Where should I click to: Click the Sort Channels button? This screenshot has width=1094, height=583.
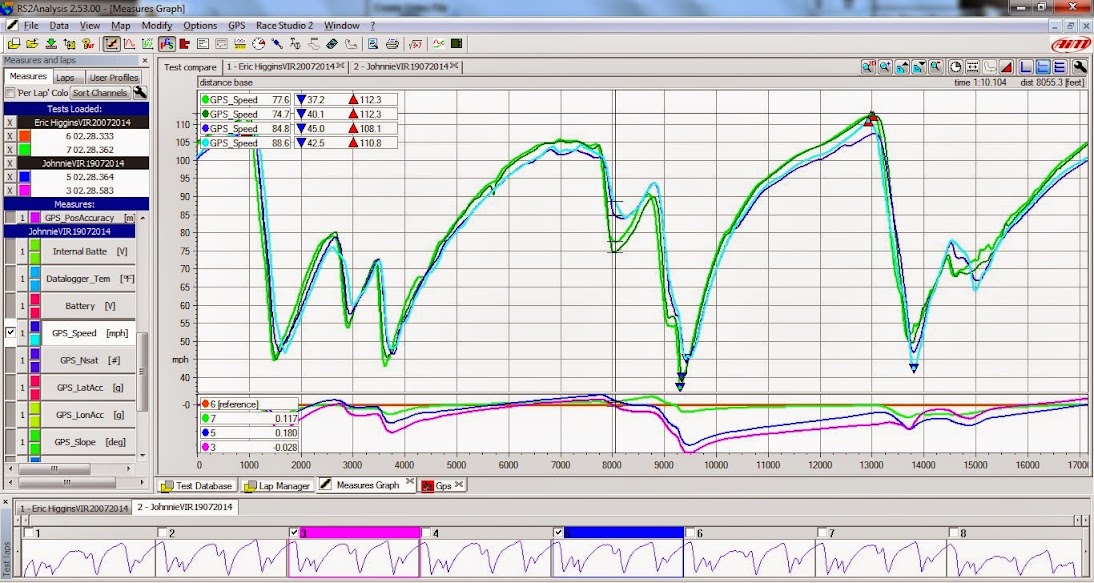tap(100, 93)
